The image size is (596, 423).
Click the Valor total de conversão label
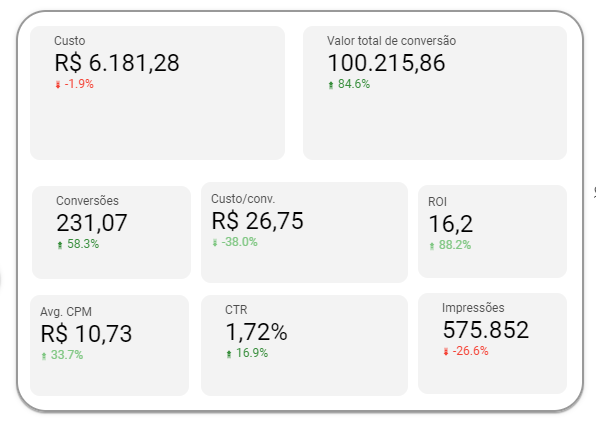392,41
